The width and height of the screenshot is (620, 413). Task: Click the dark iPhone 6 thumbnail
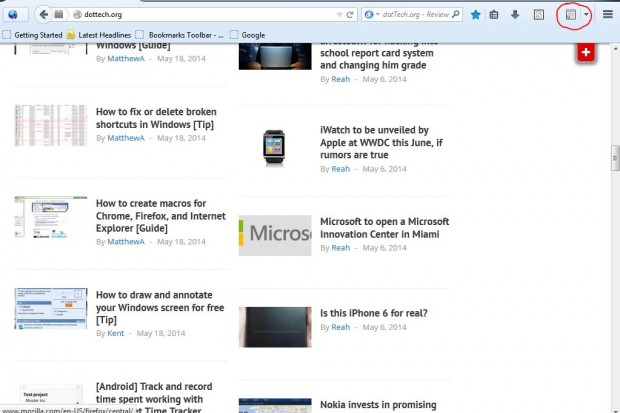pos(275,327)
